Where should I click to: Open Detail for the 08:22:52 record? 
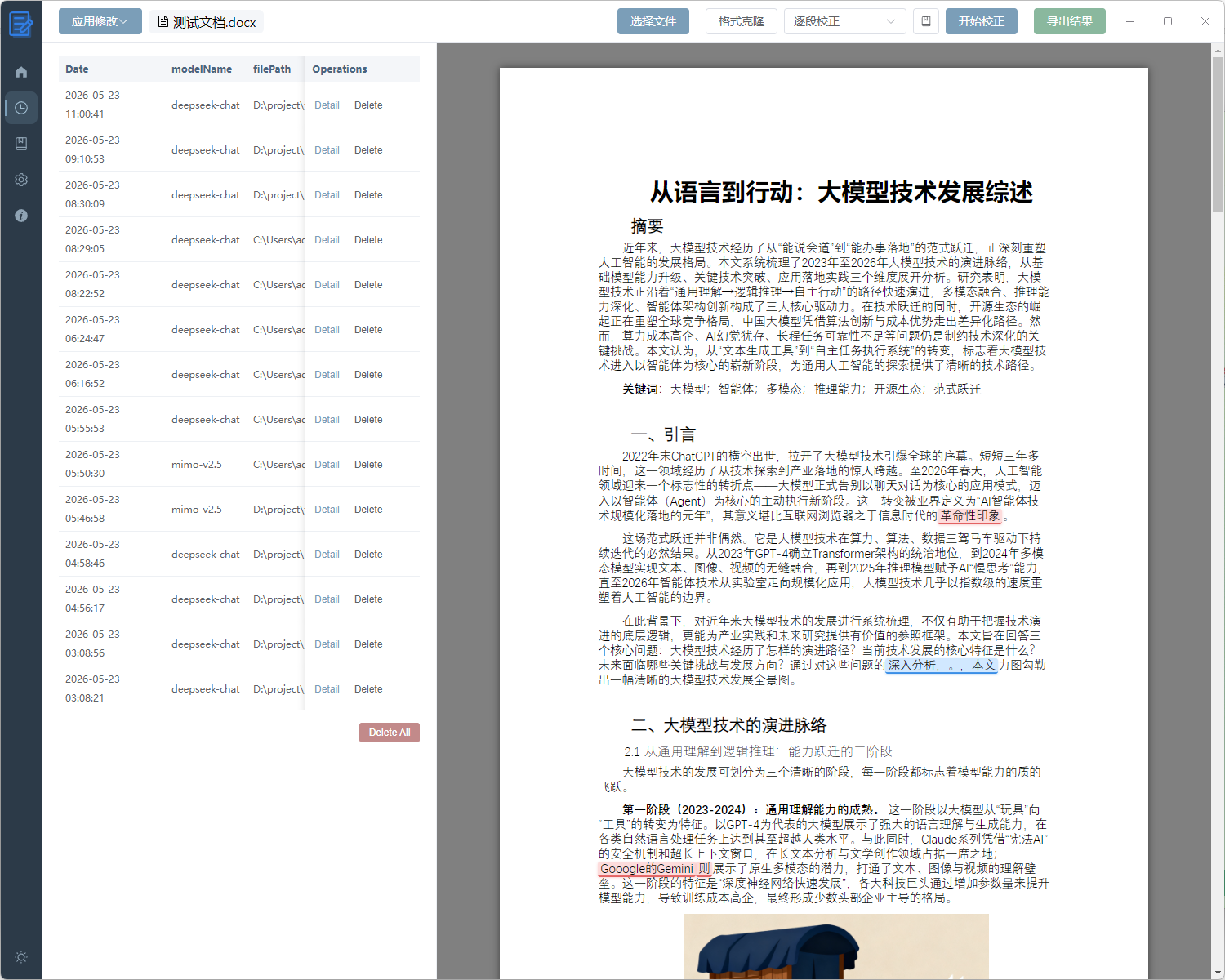(327, 285)
